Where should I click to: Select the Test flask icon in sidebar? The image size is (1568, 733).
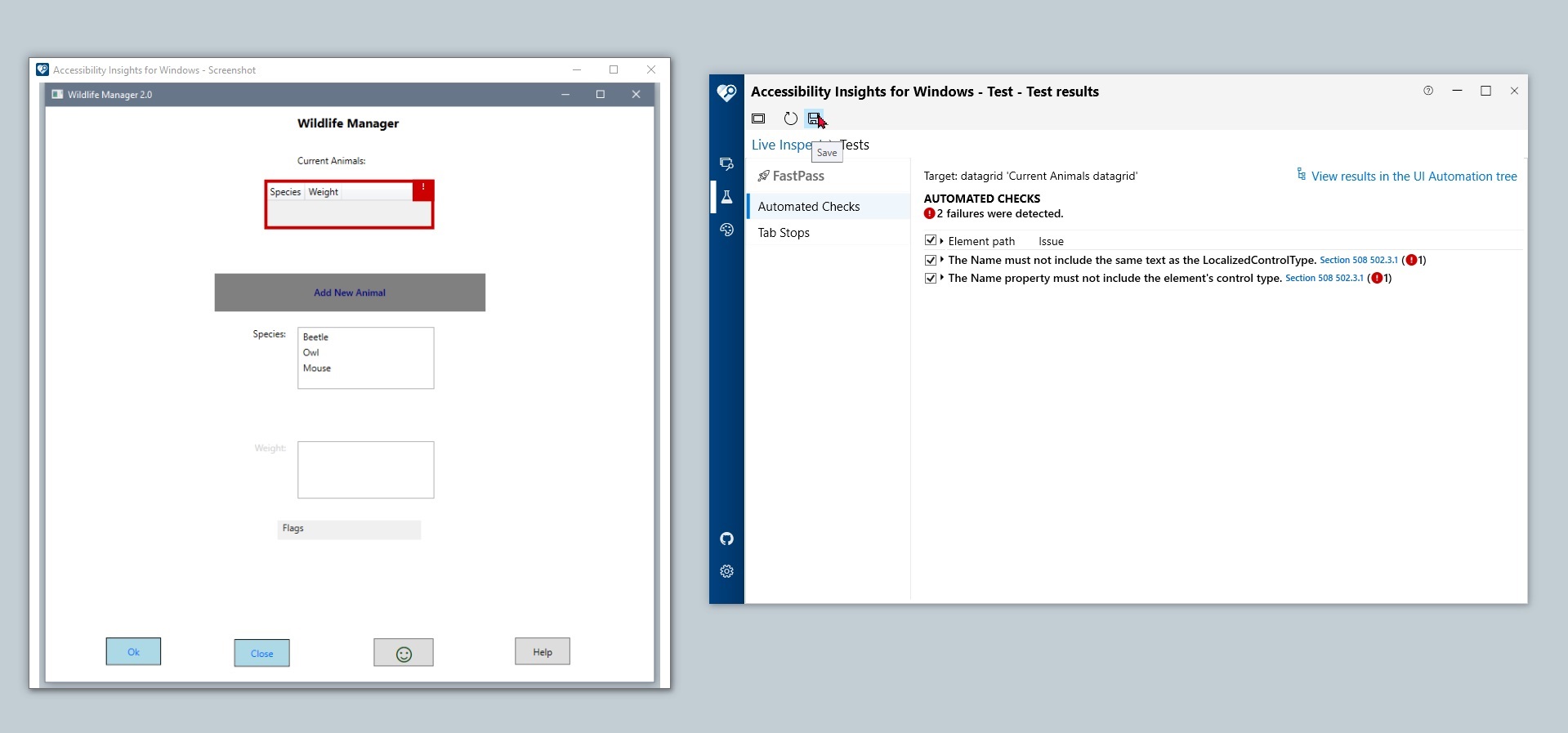tap(726, 197)
